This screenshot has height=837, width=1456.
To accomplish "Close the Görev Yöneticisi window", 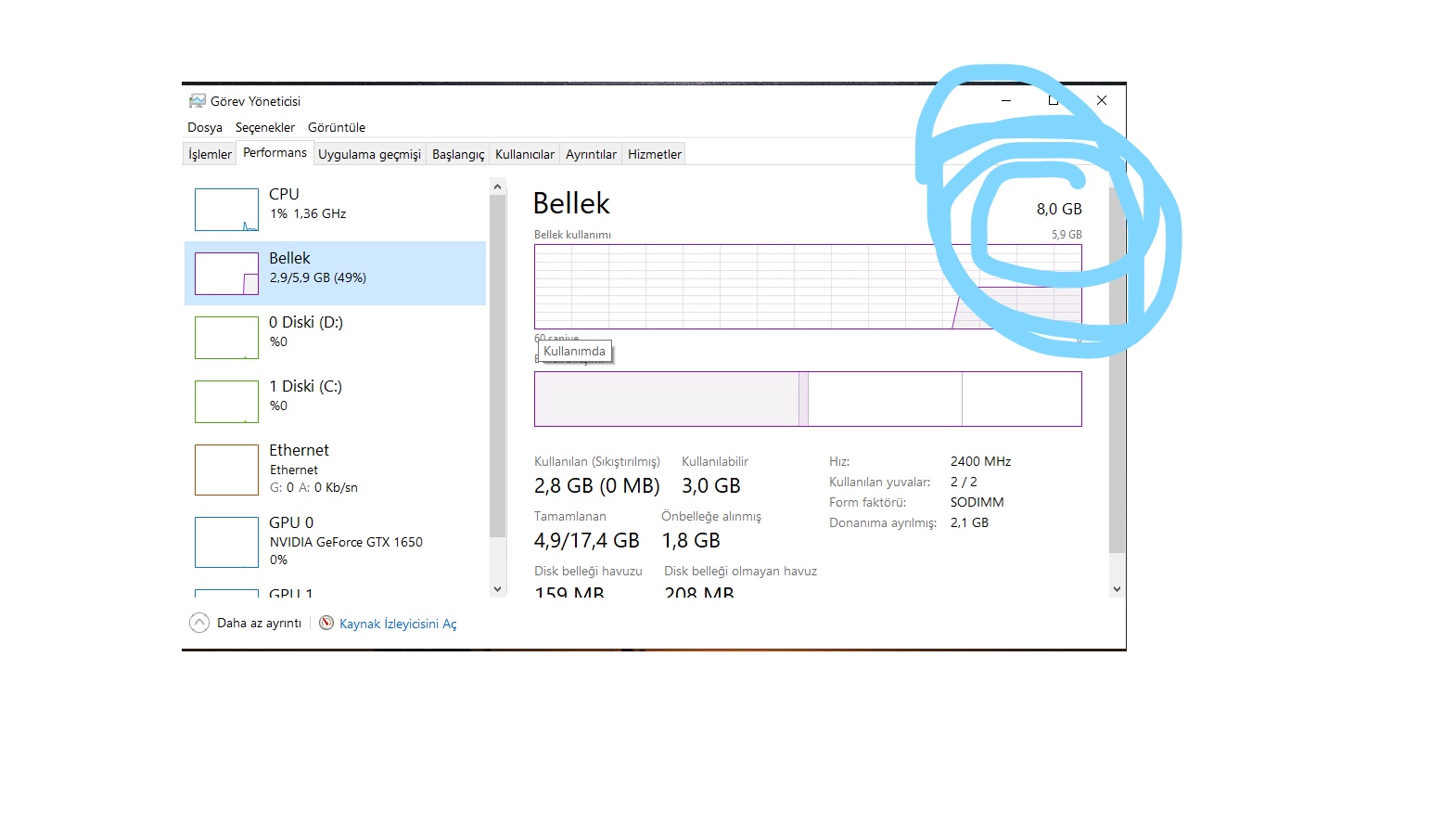I will [x=1102, y=100].
